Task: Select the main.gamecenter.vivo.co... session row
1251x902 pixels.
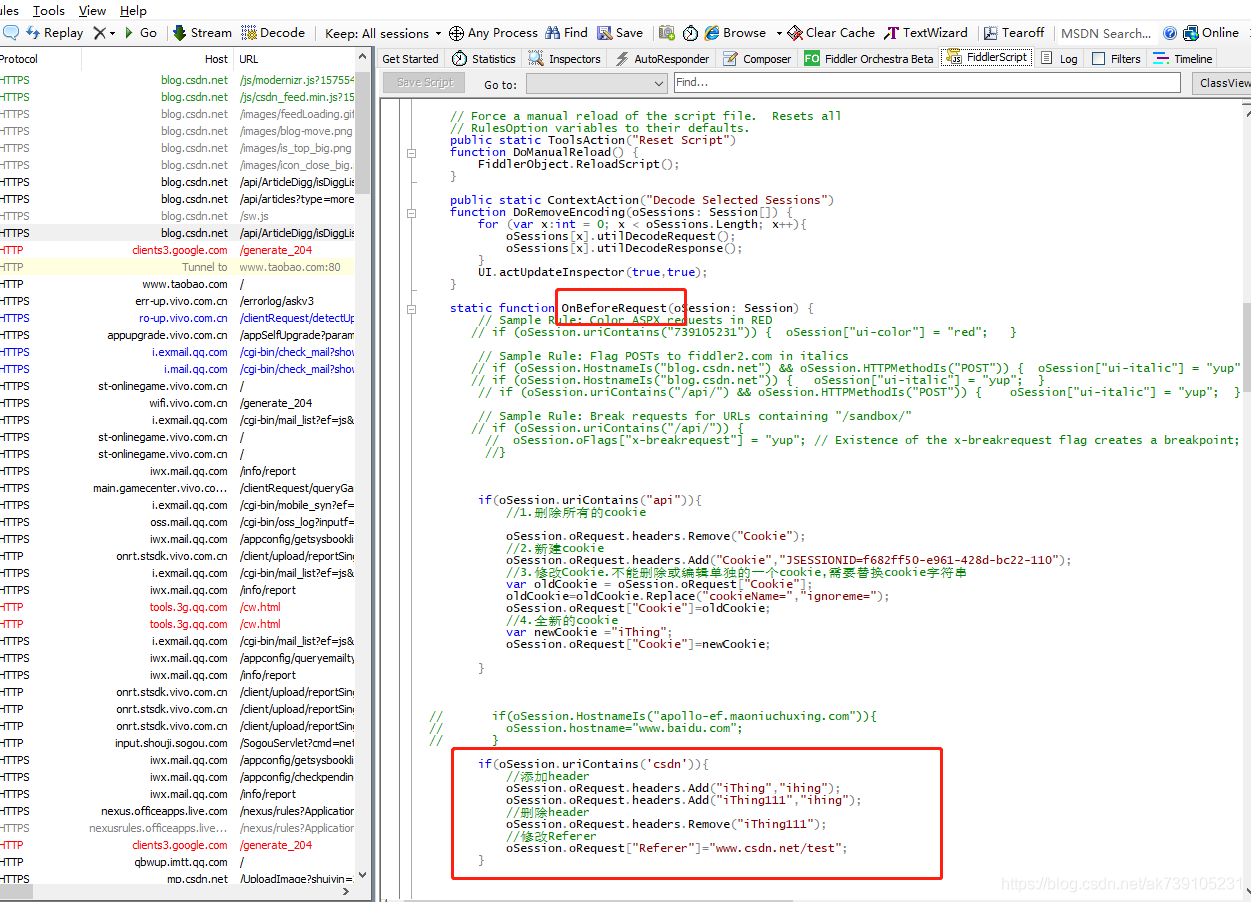Action: coord(178,488)
